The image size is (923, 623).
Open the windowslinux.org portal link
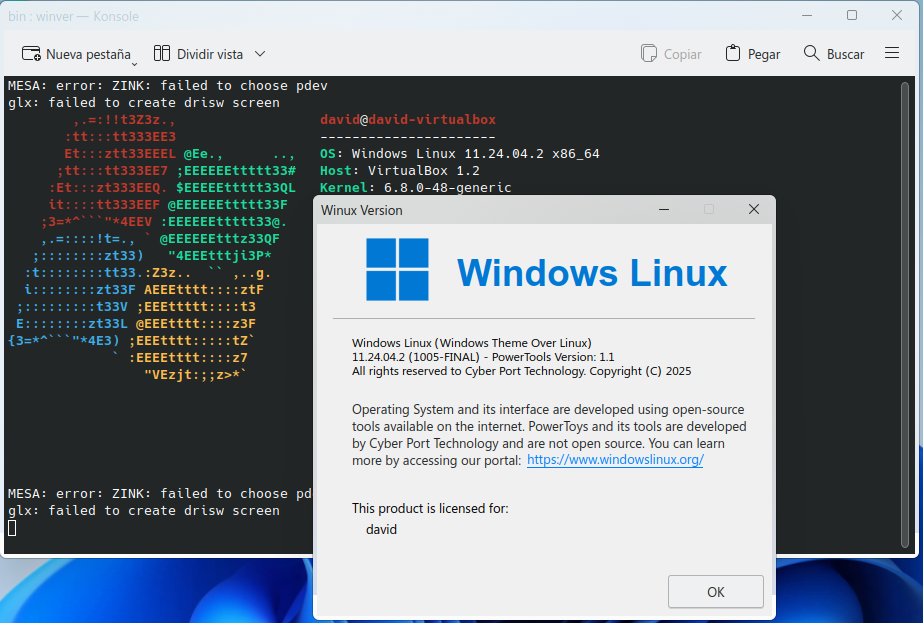coord(615,460)
